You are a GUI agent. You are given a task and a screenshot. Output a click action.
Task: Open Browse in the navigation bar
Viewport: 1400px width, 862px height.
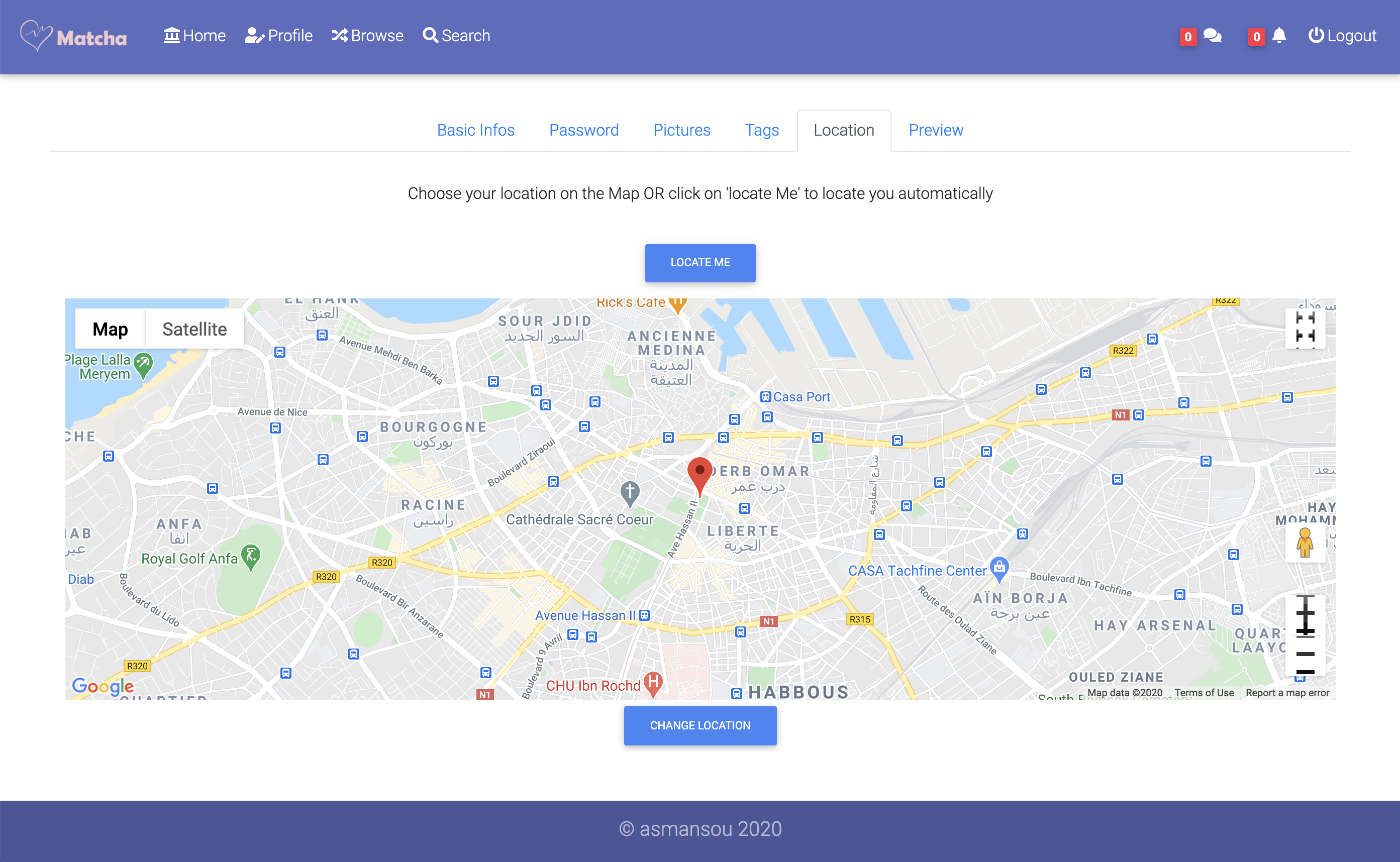click(x=367, y=36)
